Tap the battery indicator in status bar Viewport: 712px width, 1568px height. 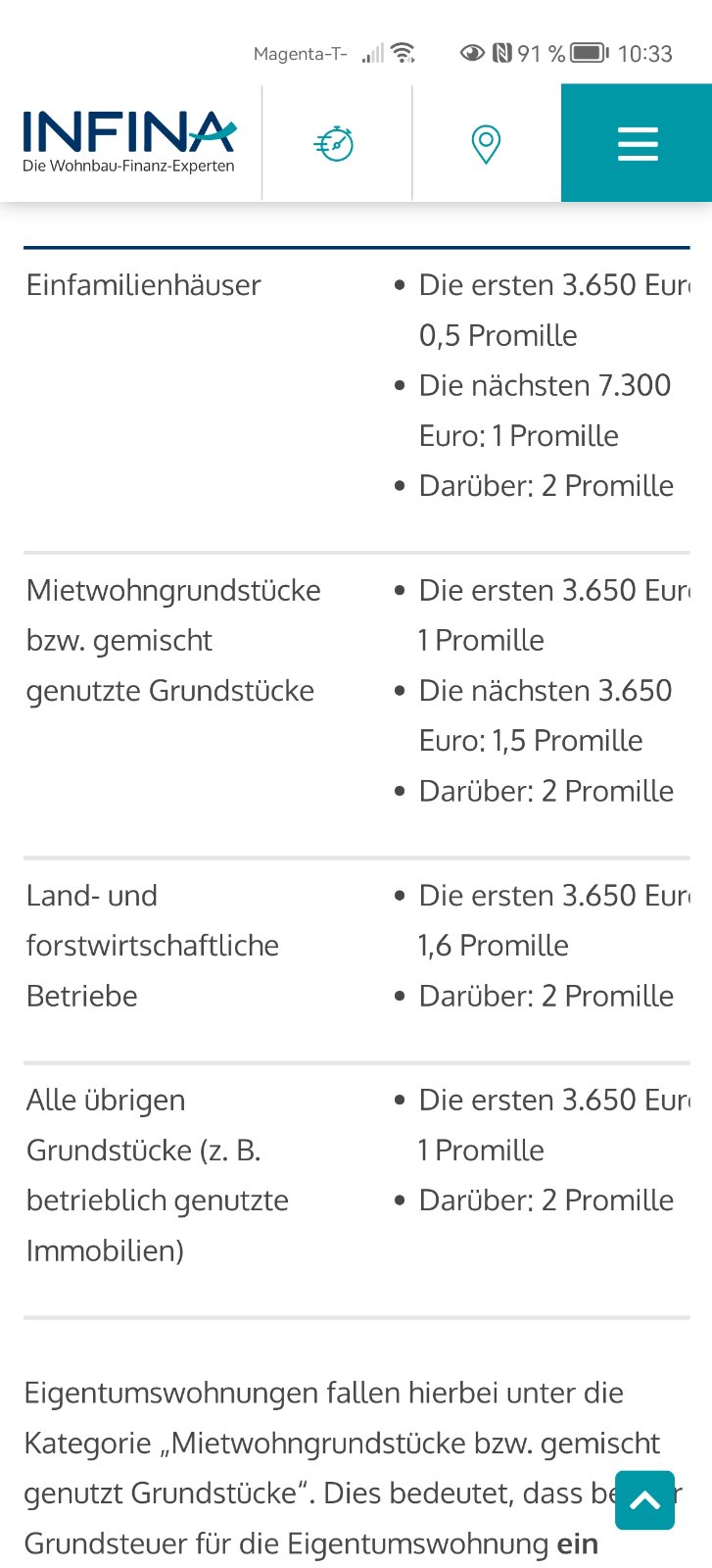point(589,53)
